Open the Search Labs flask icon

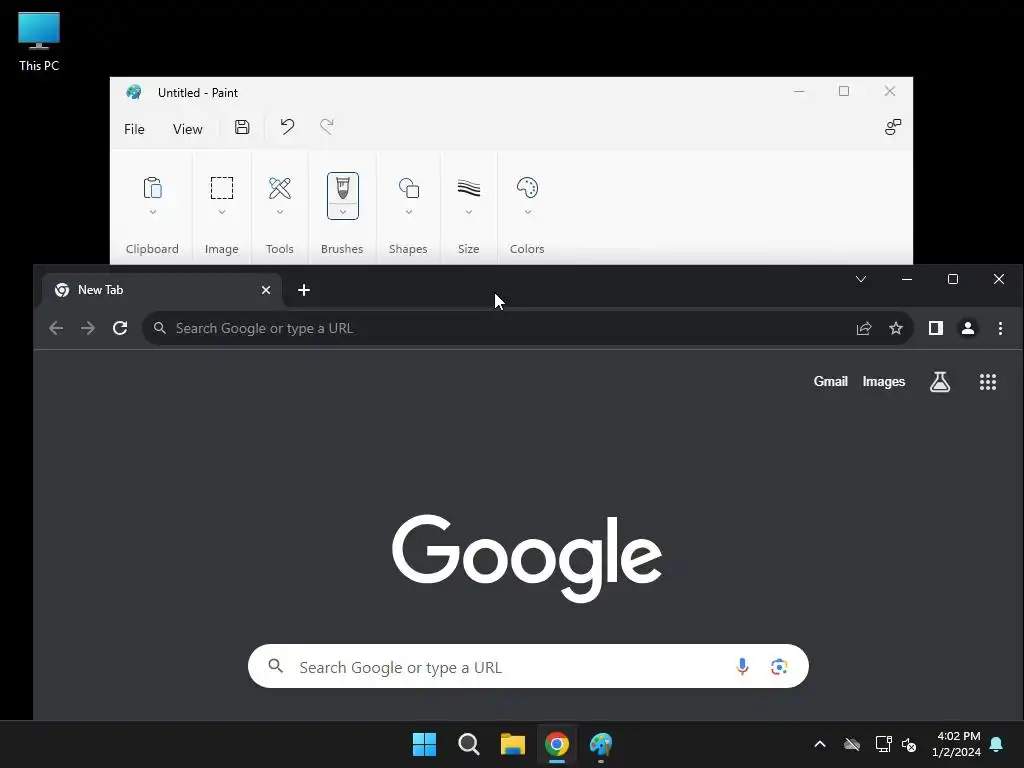click(x=940, y=382)
